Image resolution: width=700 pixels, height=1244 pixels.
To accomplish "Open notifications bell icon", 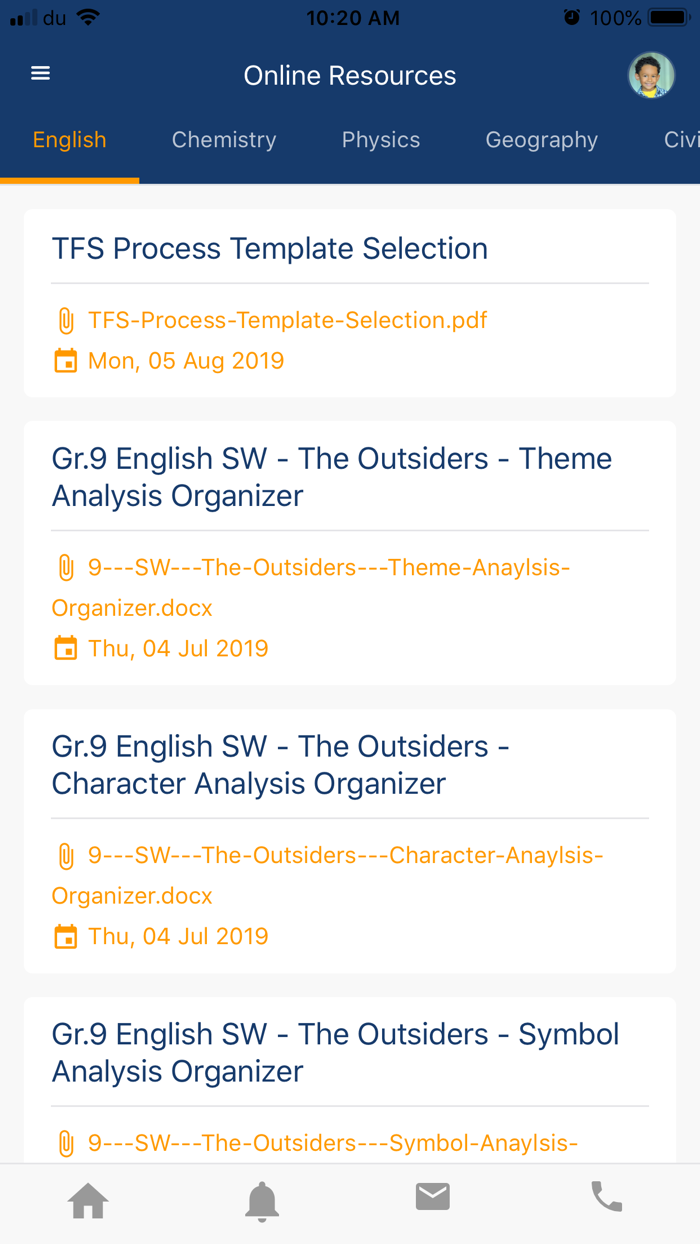I will [262, 1200].
